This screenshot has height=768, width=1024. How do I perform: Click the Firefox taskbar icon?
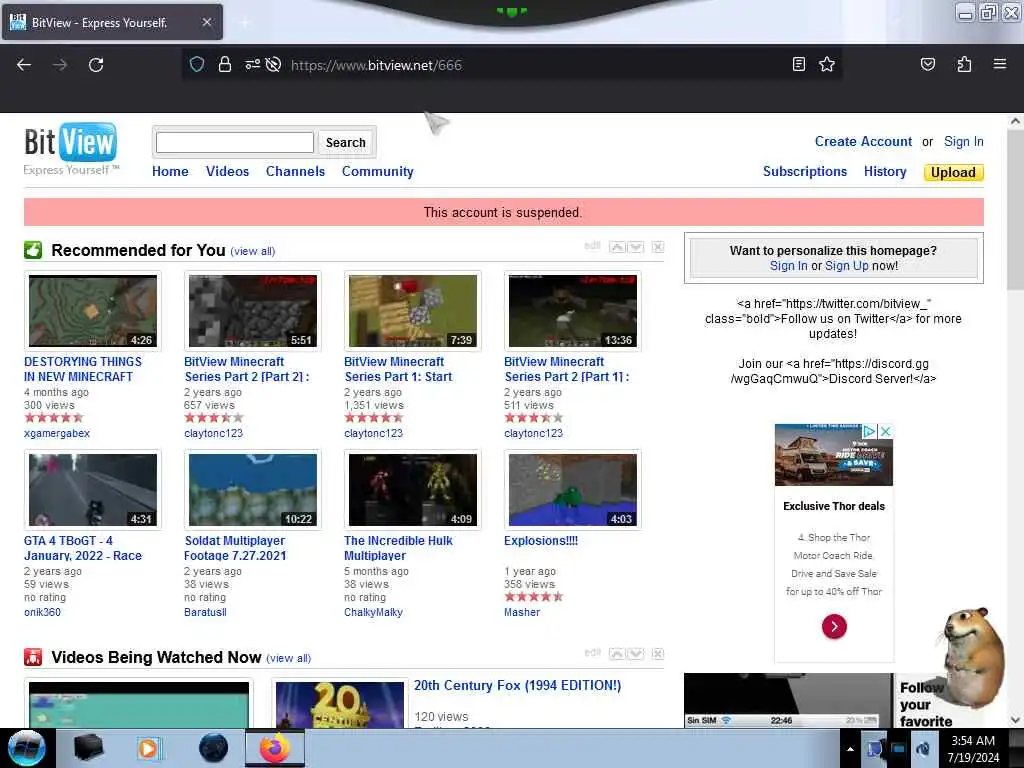(x=275, y=748)
